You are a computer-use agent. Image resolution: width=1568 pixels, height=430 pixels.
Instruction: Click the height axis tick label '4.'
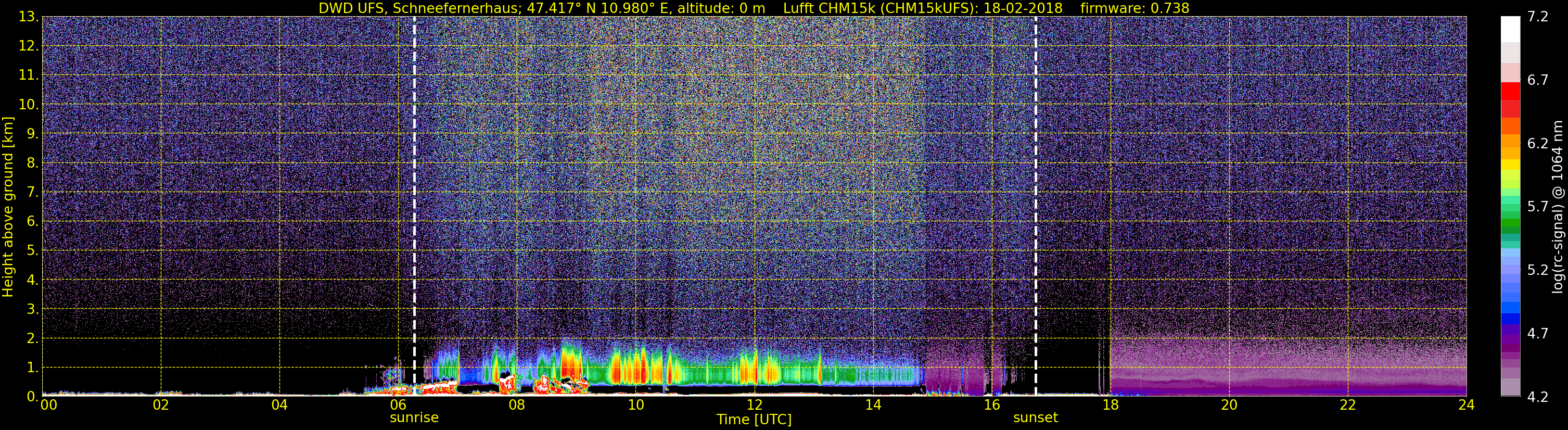(x=32, y=280)
